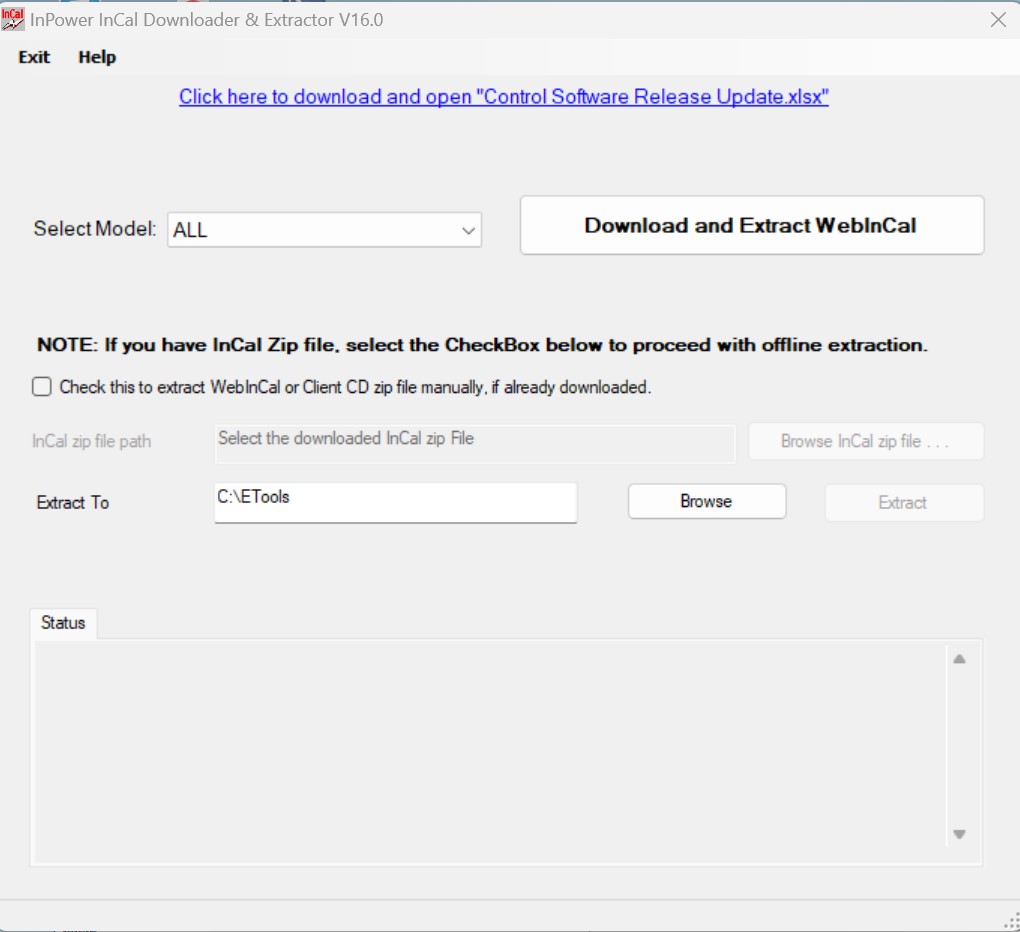Click Browse InCal zip file button
The image size is (1020, 932).
[x=866, y=441]
